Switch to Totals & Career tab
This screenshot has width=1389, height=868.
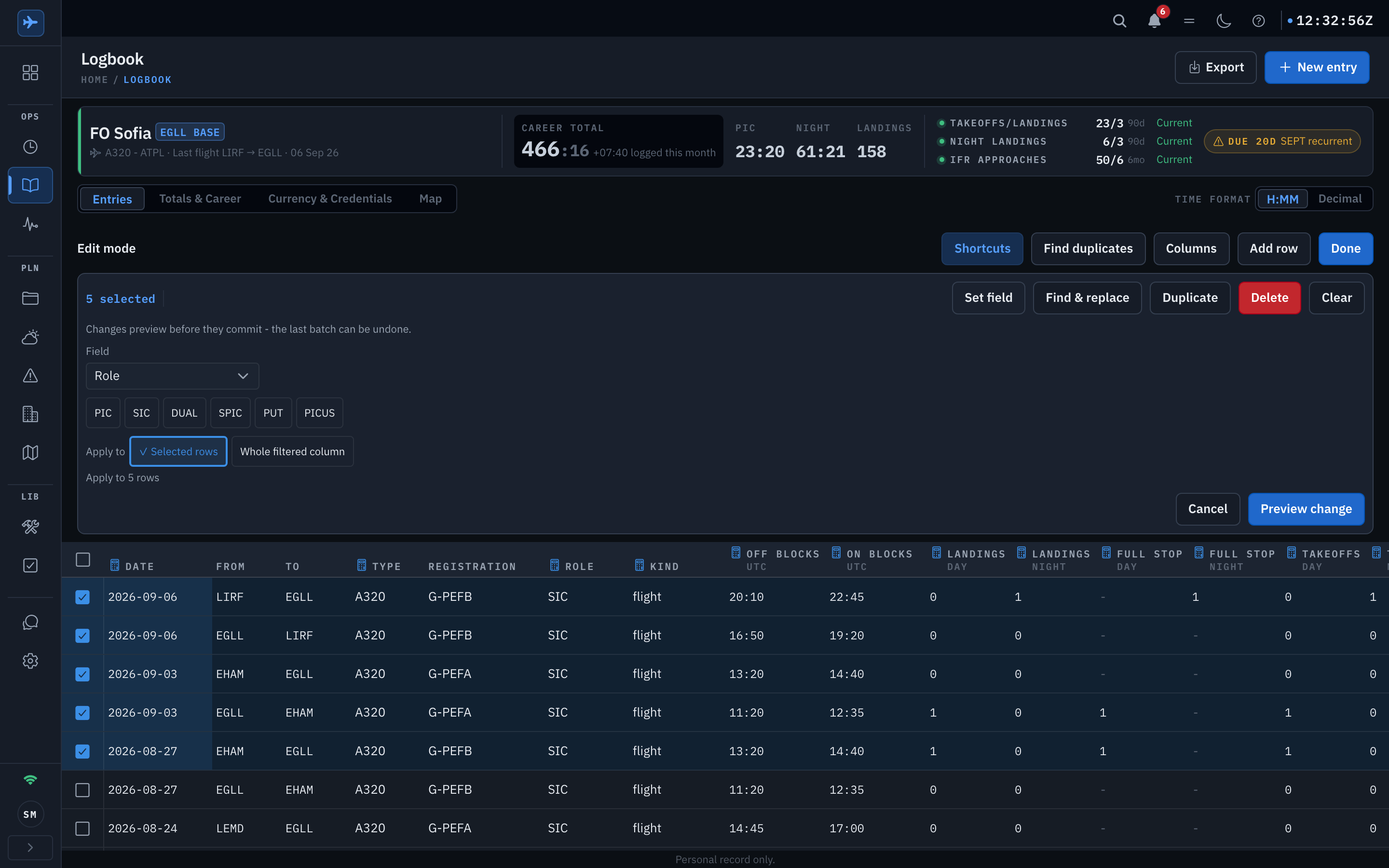click(x=200, y=199)
